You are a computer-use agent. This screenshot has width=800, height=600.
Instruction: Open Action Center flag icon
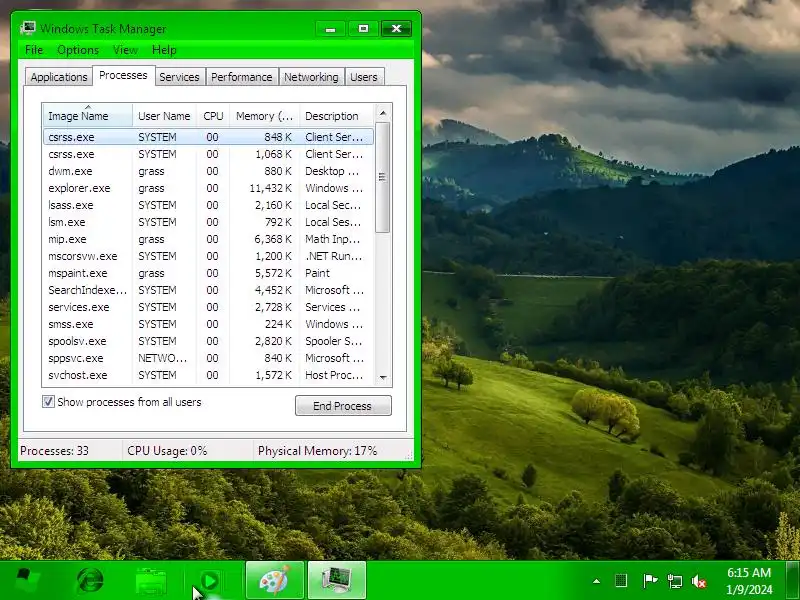[649, 581]
